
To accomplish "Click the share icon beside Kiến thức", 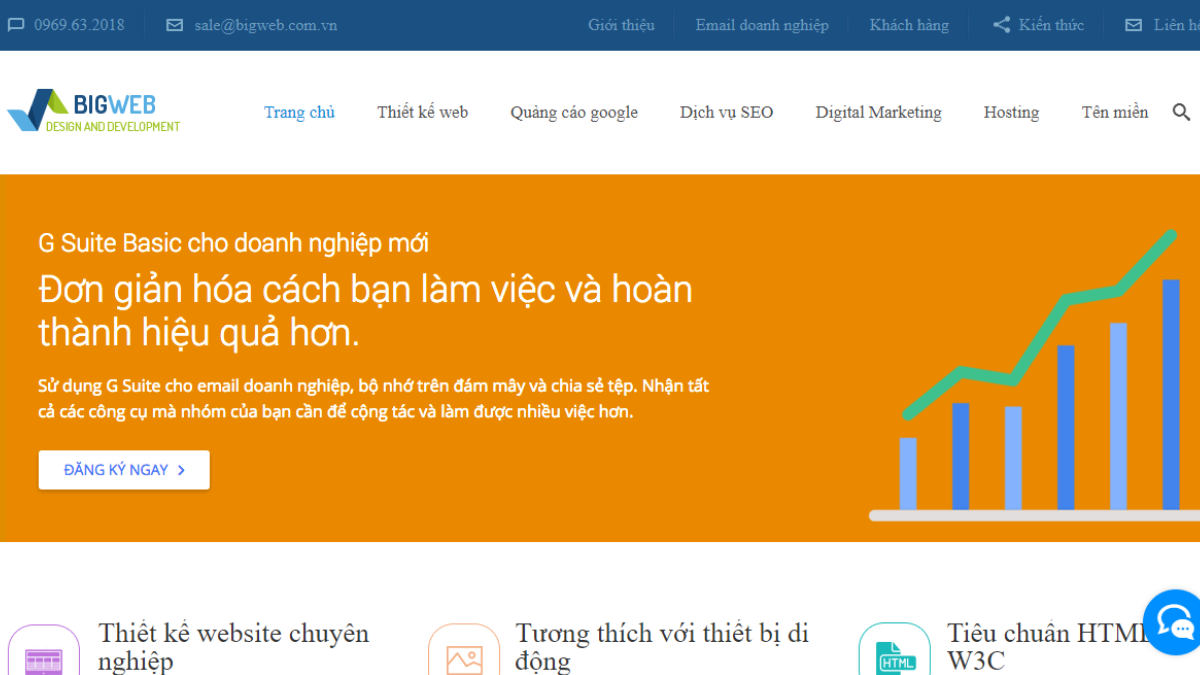I will tap(1001, 25).
